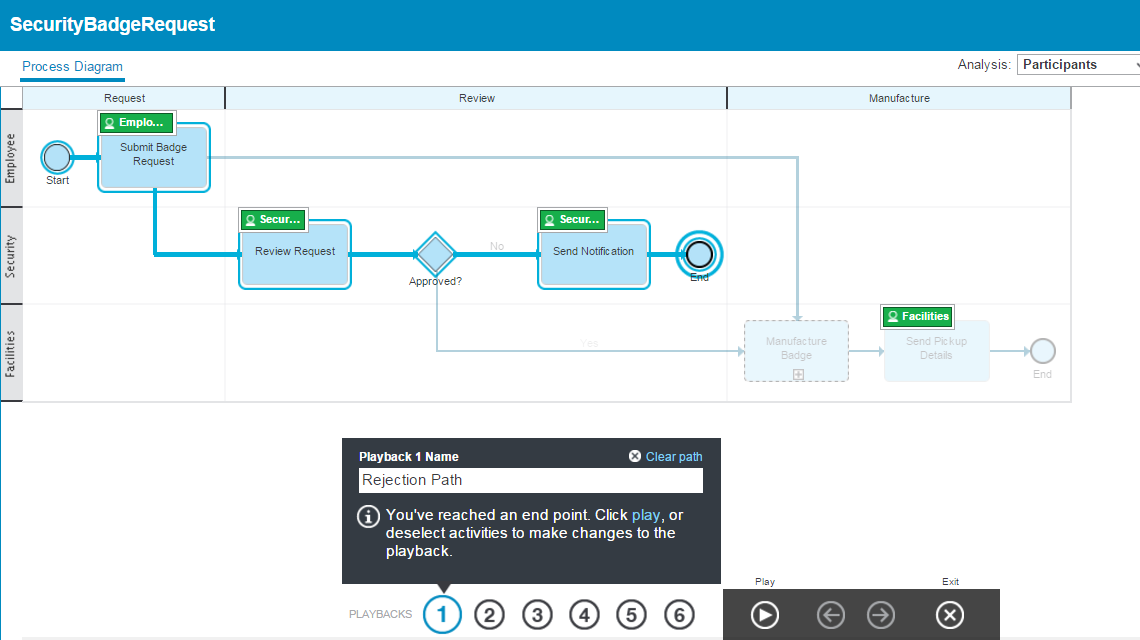The image size is (1140, 640).
Task: Click the Start event circle
Action: tap(57, 157)
